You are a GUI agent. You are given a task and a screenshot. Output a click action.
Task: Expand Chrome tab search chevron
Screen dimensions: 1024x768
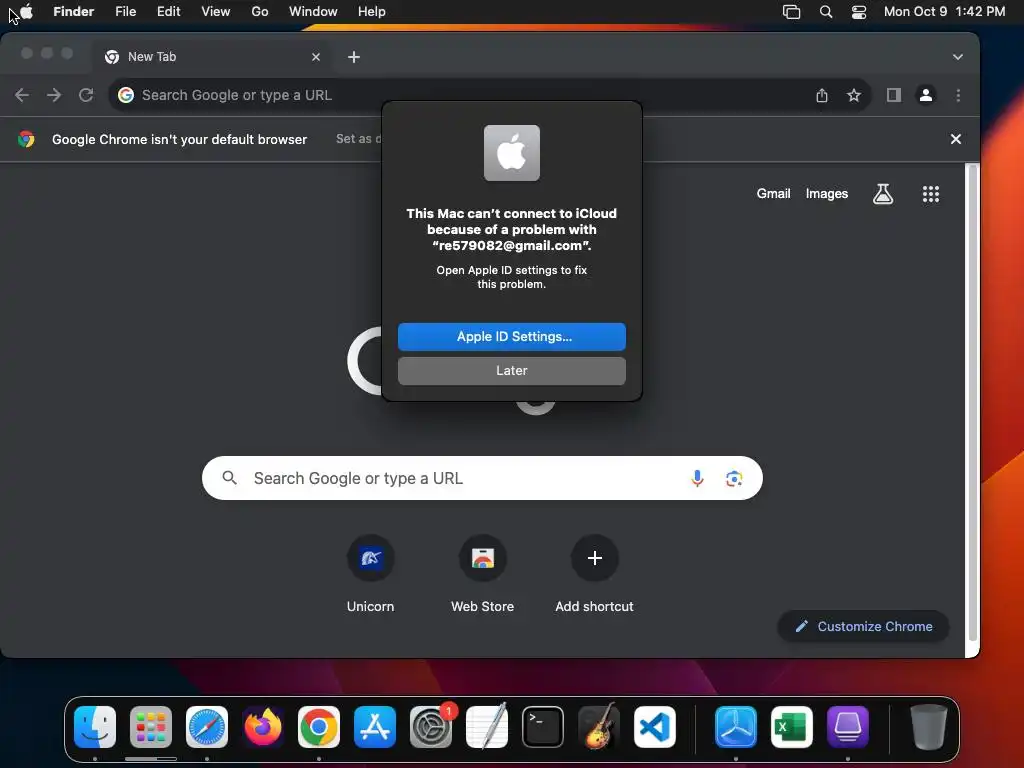[957, 57]
